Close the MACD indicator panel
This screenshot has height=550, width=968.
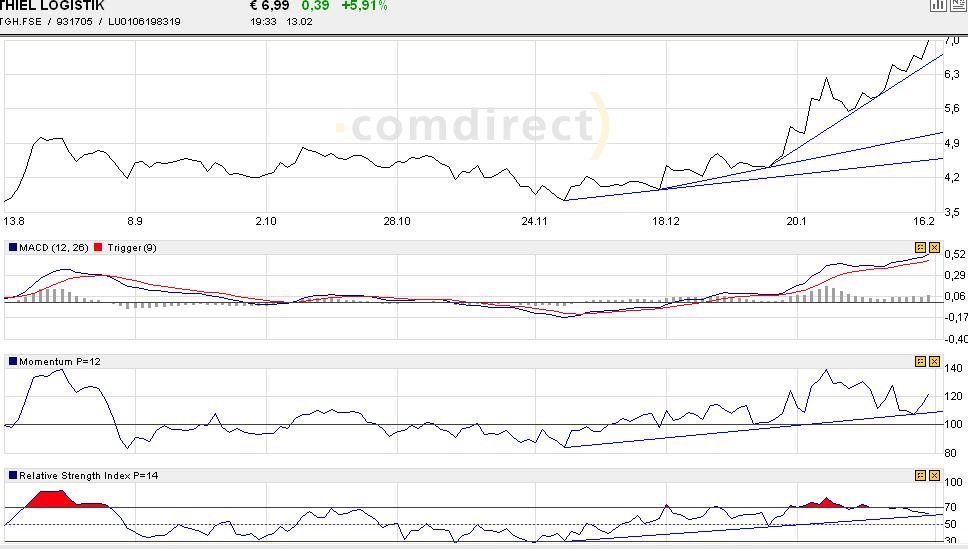pos(934,248)
